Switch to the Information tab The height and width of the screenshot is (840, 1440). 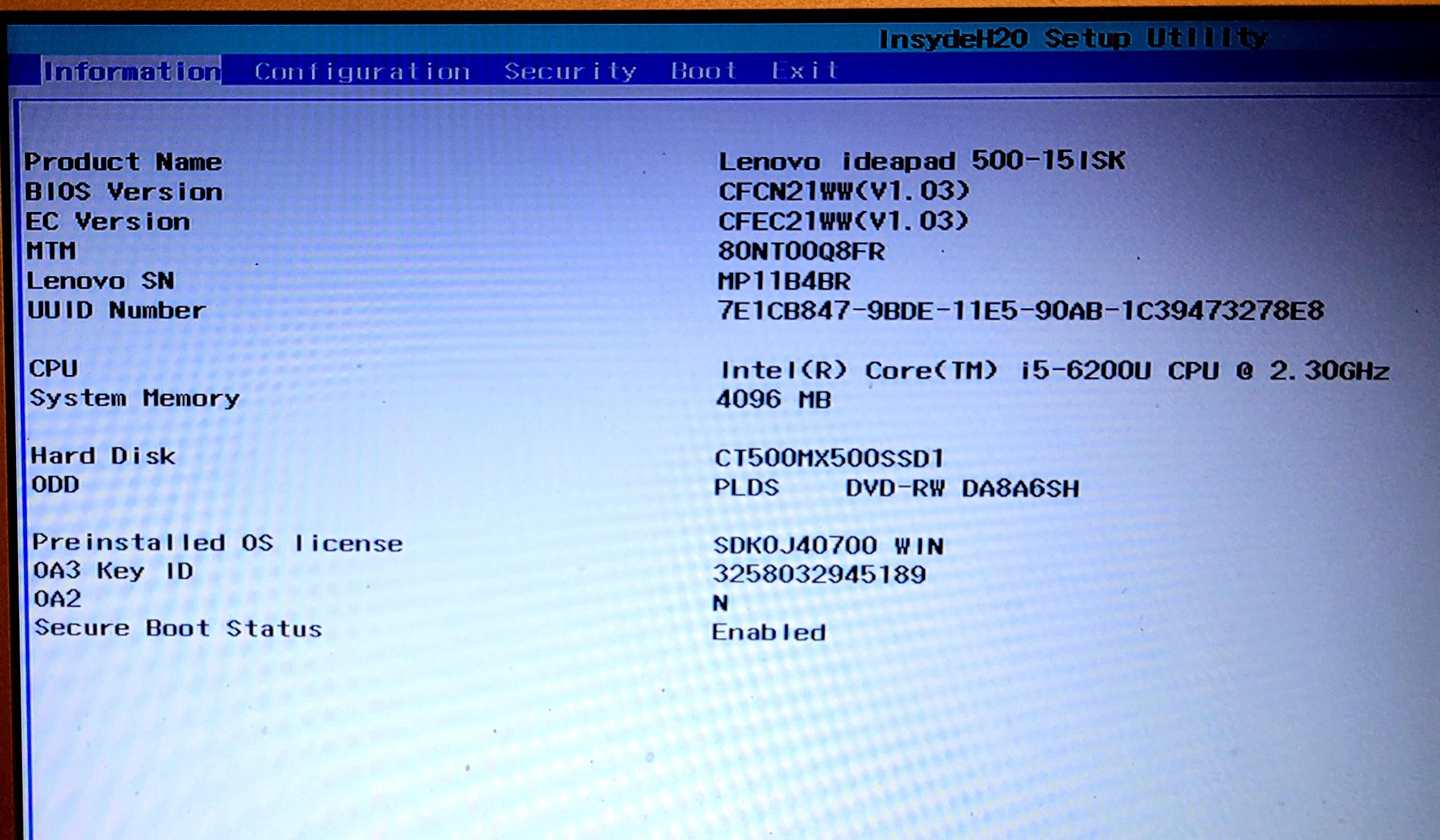click(x=132, y=71)
